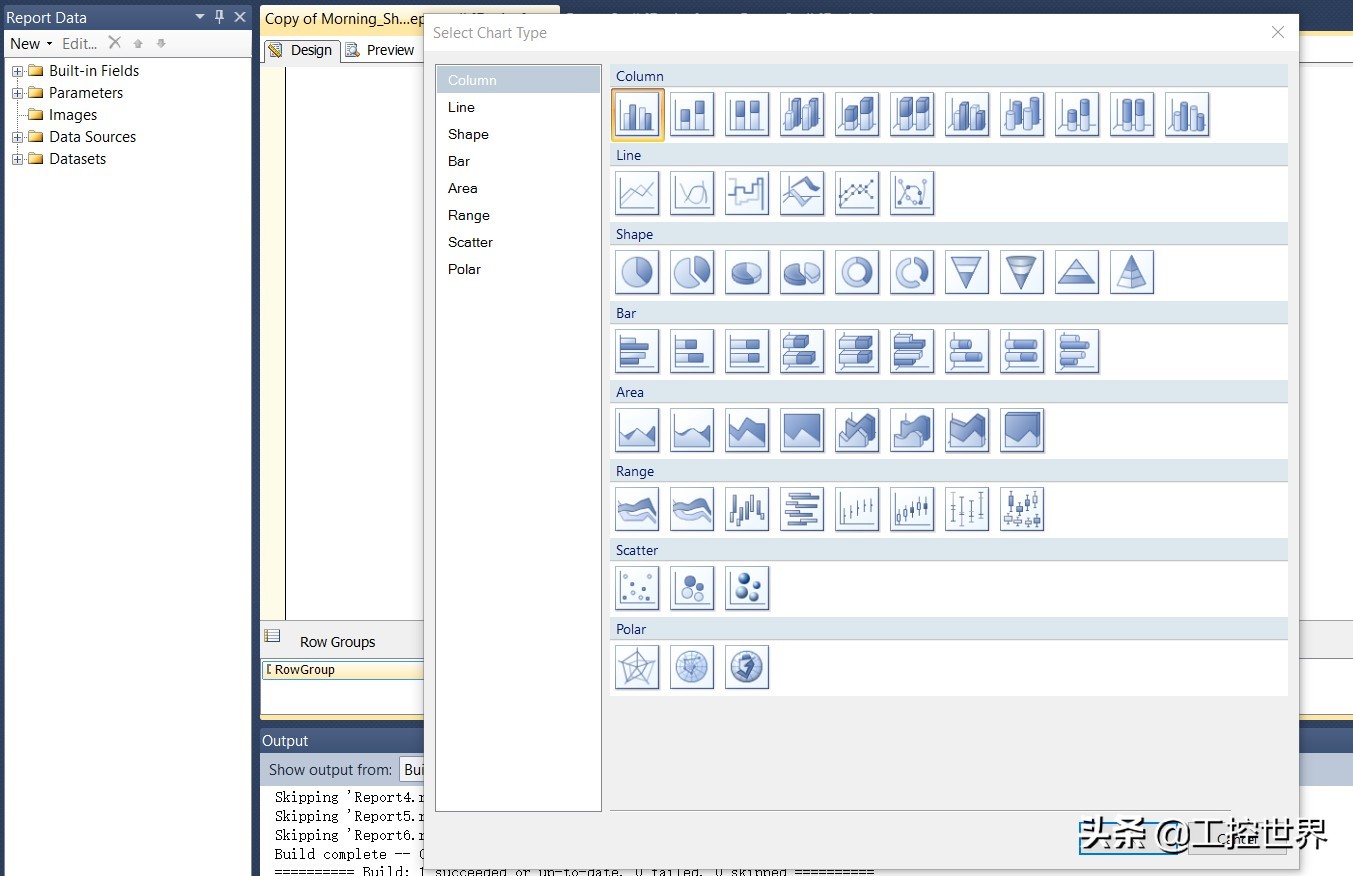Viewport: 1353px width, 876px height.
Task: Open Report Data window position dropdown arrow
Action: point(200,17)
